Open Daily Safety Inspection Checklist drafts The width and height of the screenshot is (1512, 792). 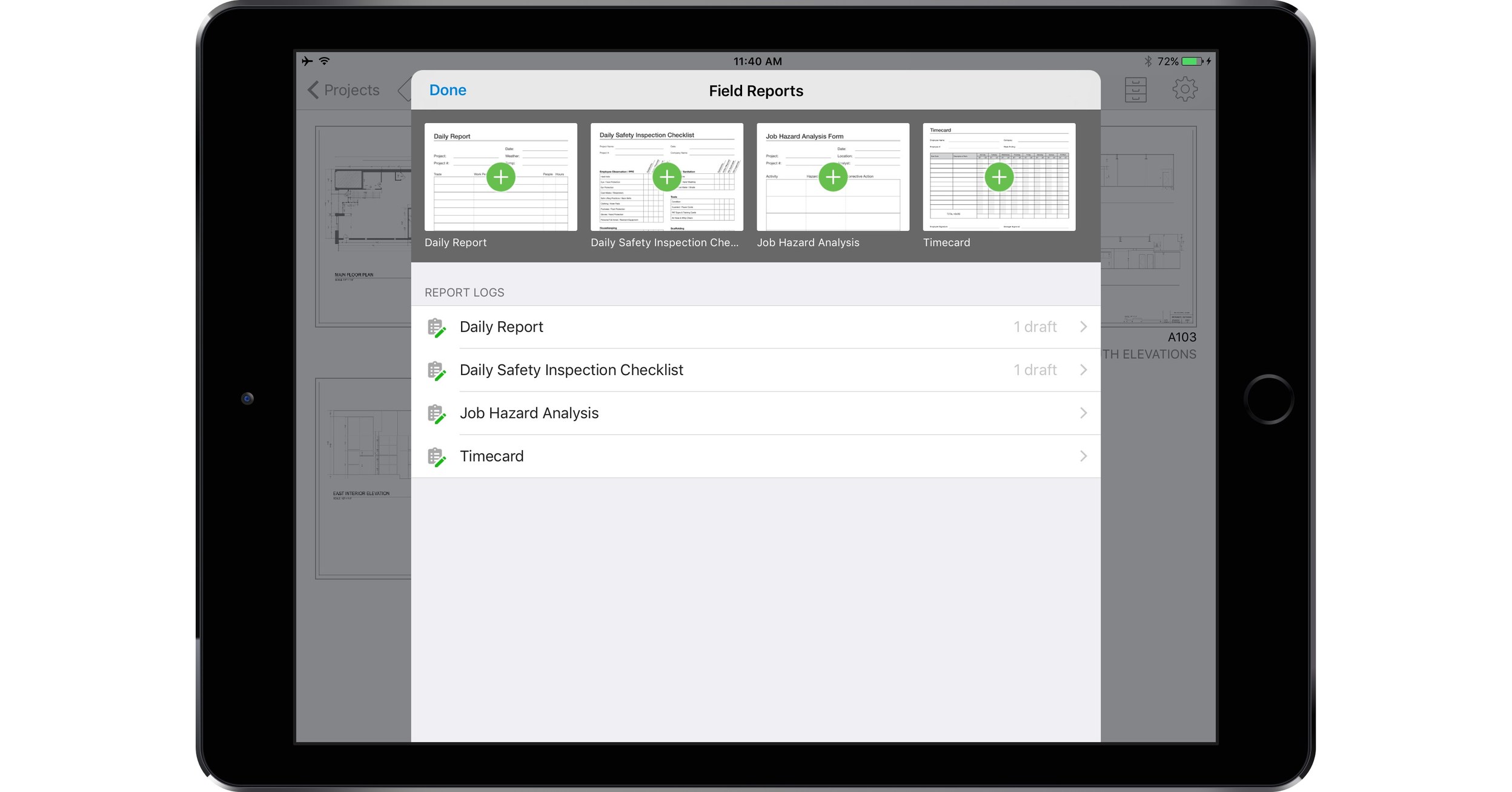1084,370
